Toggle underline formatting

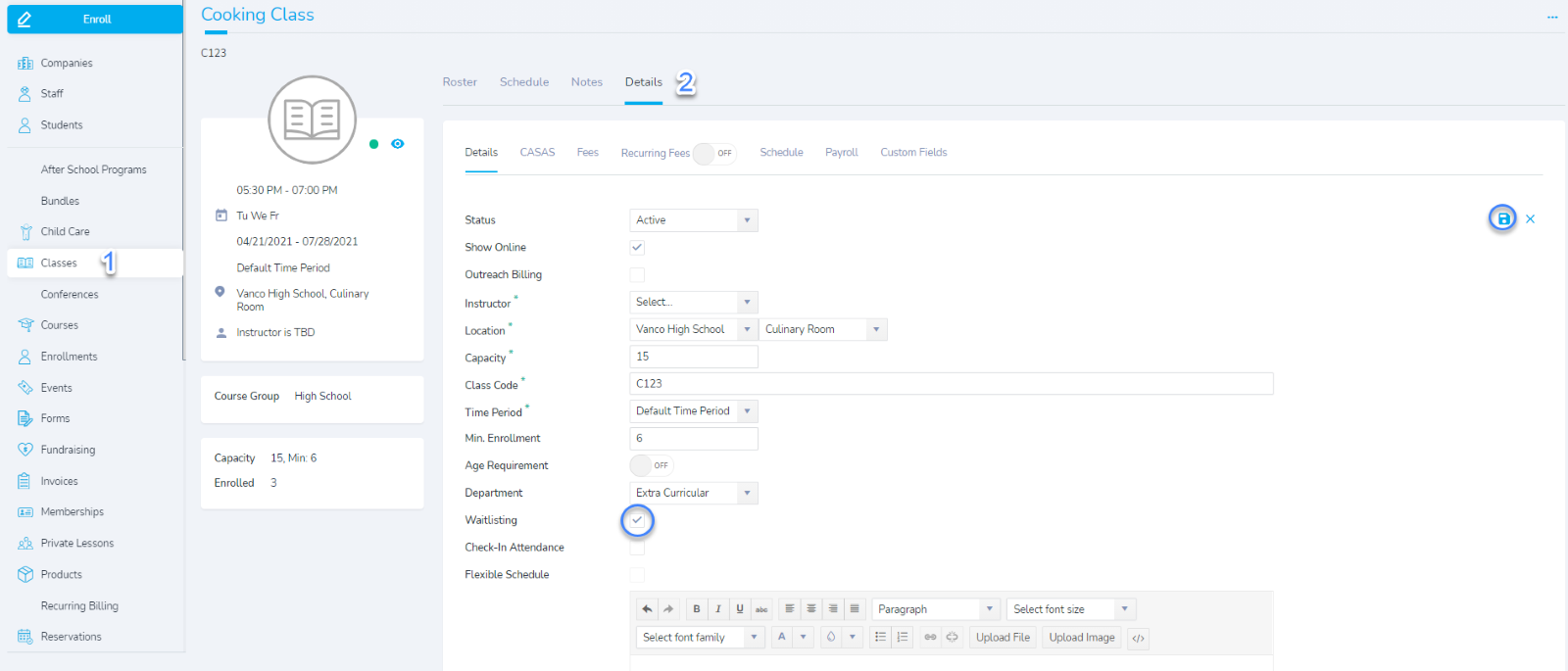740,609
